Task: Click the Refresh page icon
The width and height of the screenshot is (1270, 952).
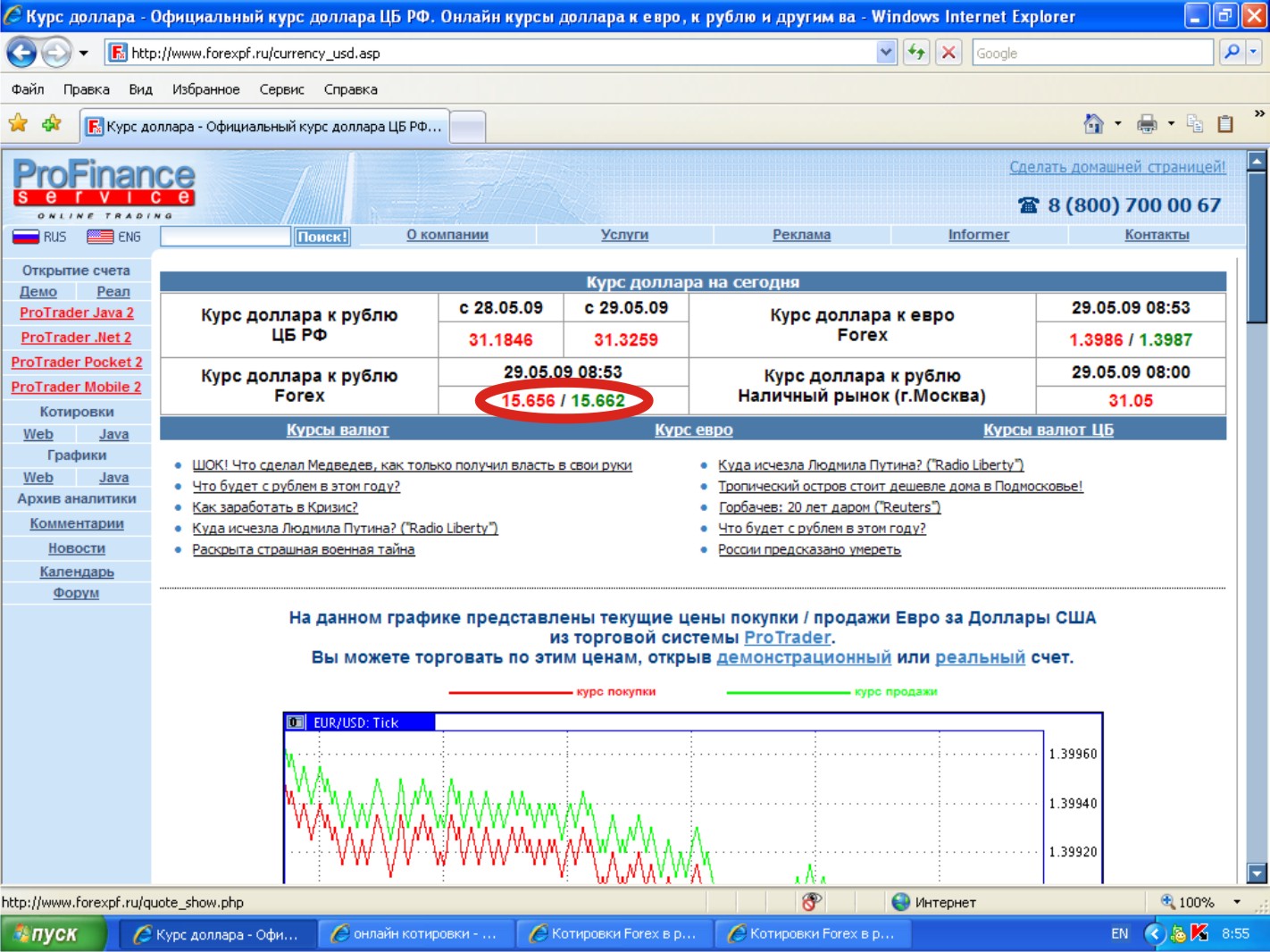Action: 916,53
